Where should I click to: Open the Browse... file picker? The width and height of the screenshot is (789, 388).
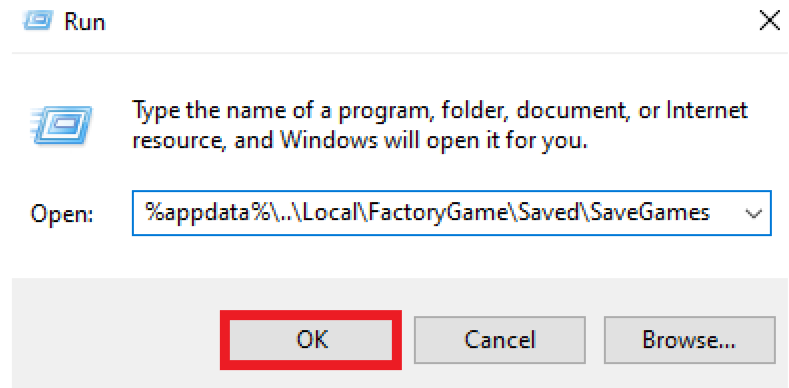(x=689, y=340)
